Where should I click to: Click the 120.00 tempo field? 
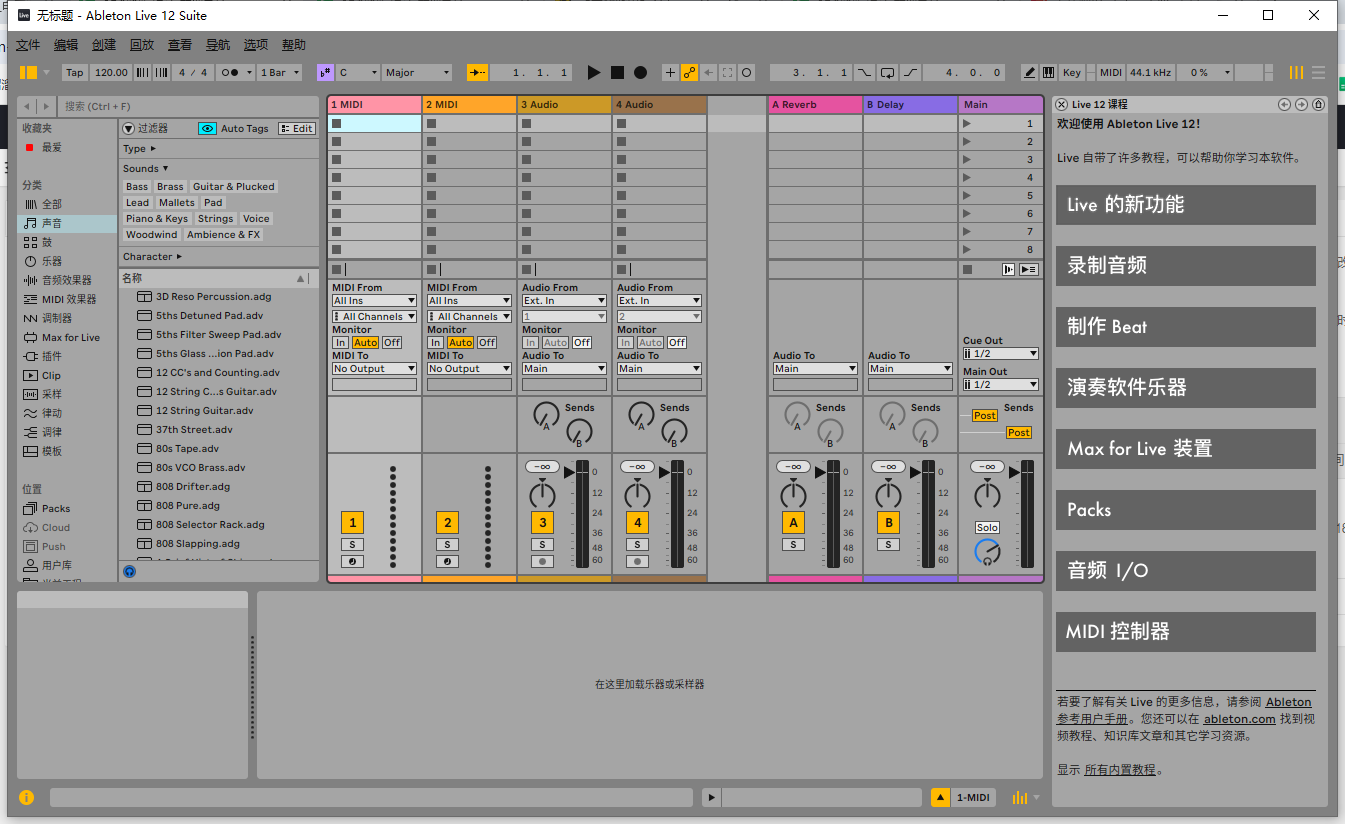(x=111, y=73)
